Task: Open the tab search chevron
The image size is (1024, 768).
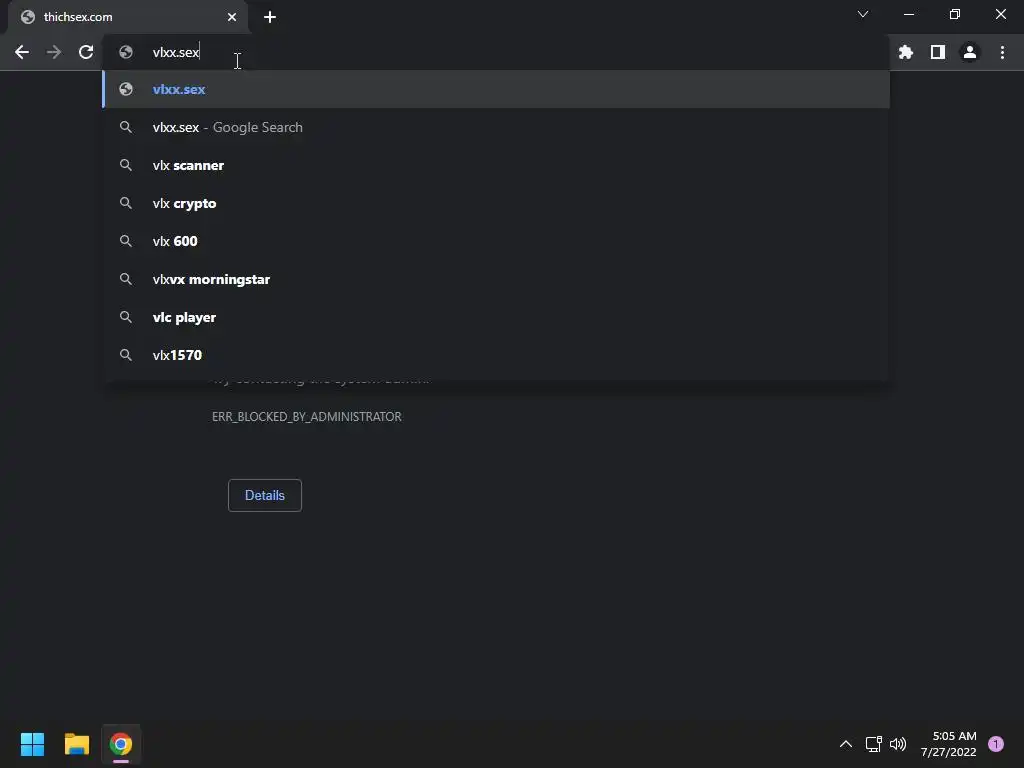Action: click(x=863, y=14)
